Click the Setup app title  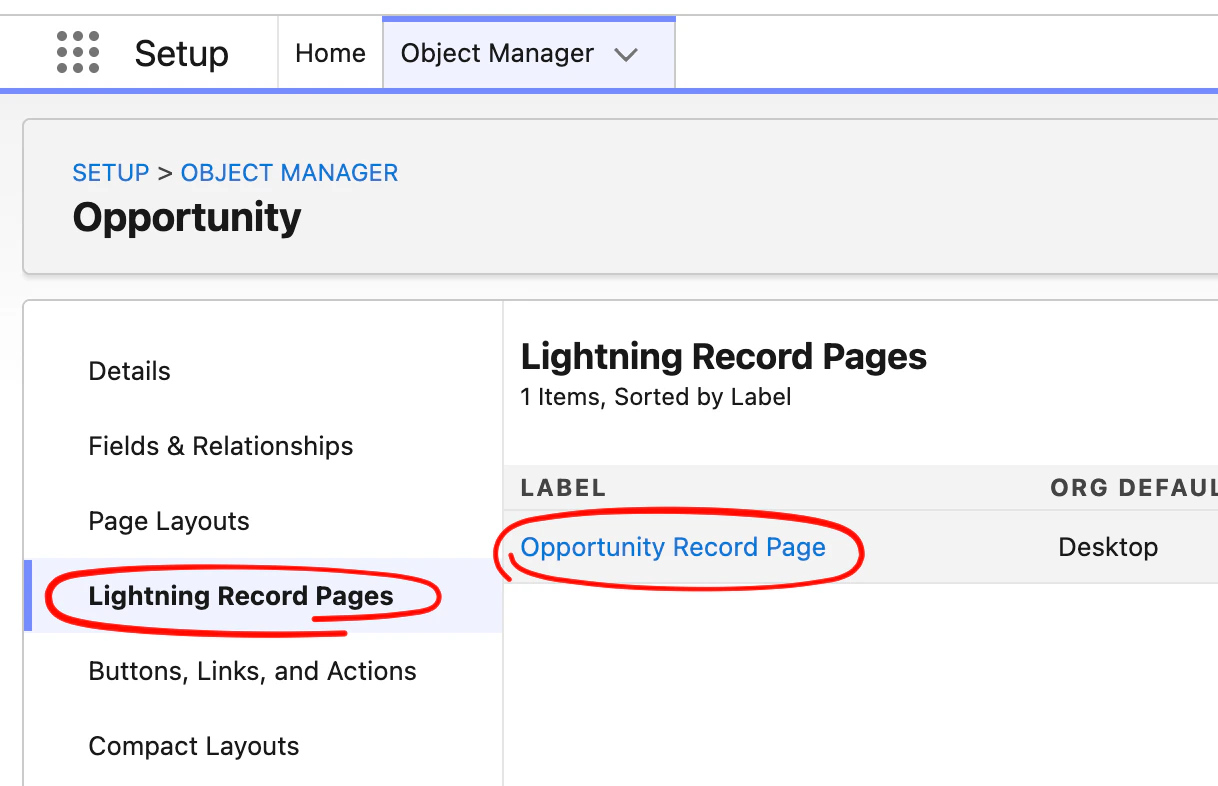(182, 53)
